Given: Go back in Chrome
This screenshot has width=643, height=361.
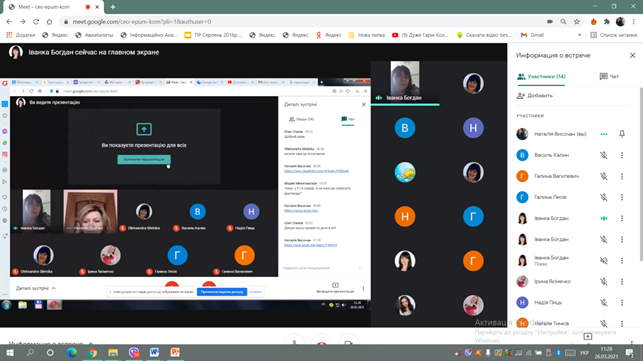Looking at the screenshot, I should point(9,22).
